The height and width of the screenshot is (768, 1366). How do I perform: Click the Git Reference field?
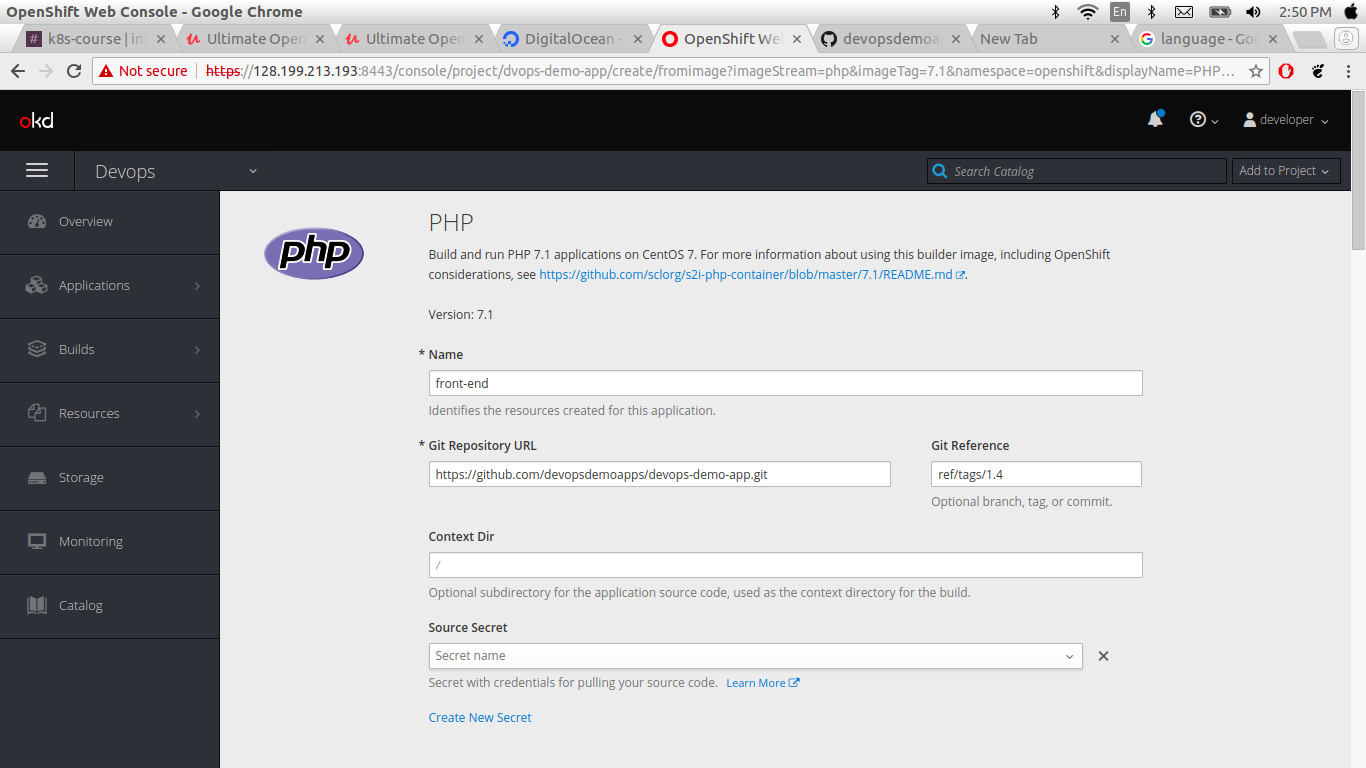[x=1036, y=474]
